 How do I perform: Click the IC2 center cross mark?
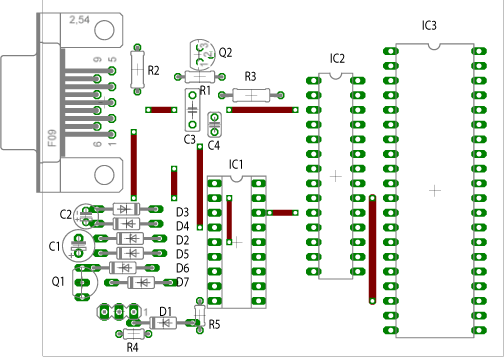coord(336,176)
